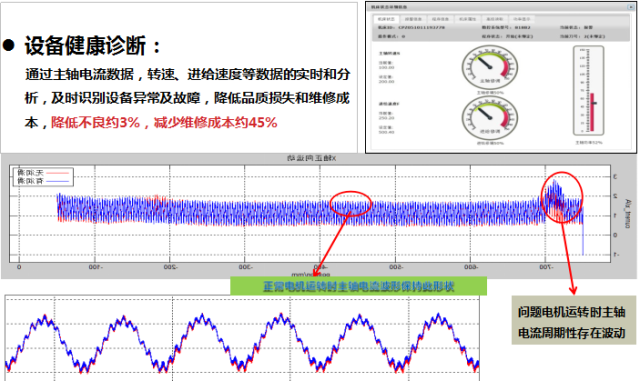
Task: Click the vertical spindle power bar meter
Action: tap(589, 91)
